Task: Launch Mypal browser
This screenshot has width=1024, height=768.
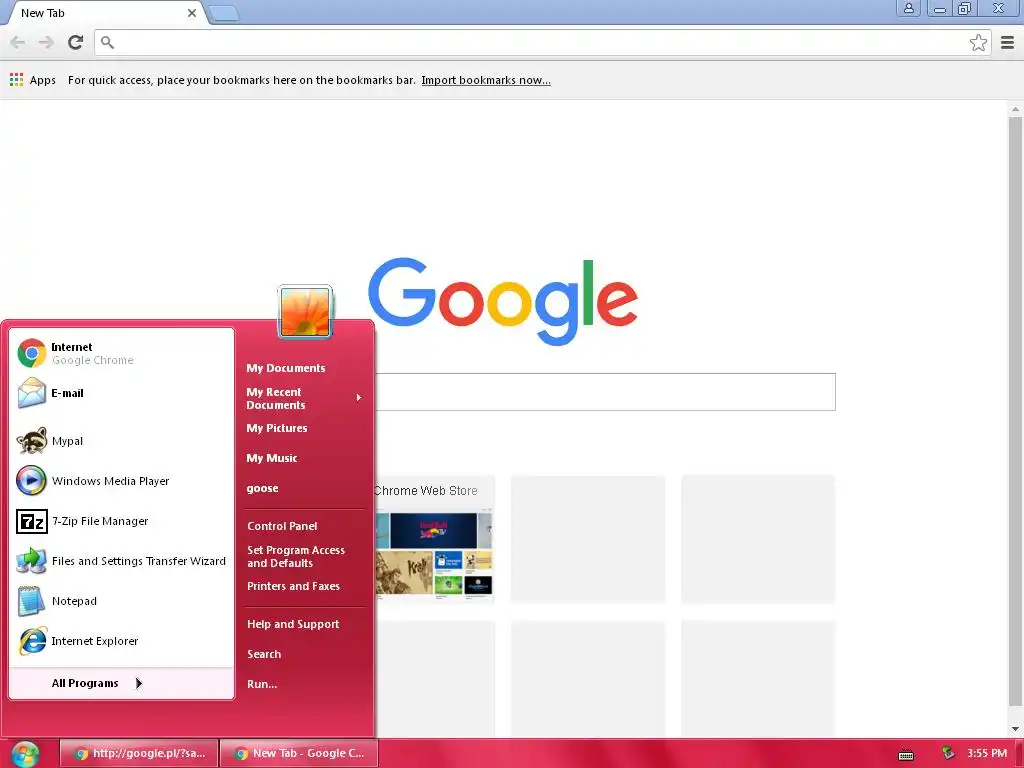Action: (x=121, y=441)
